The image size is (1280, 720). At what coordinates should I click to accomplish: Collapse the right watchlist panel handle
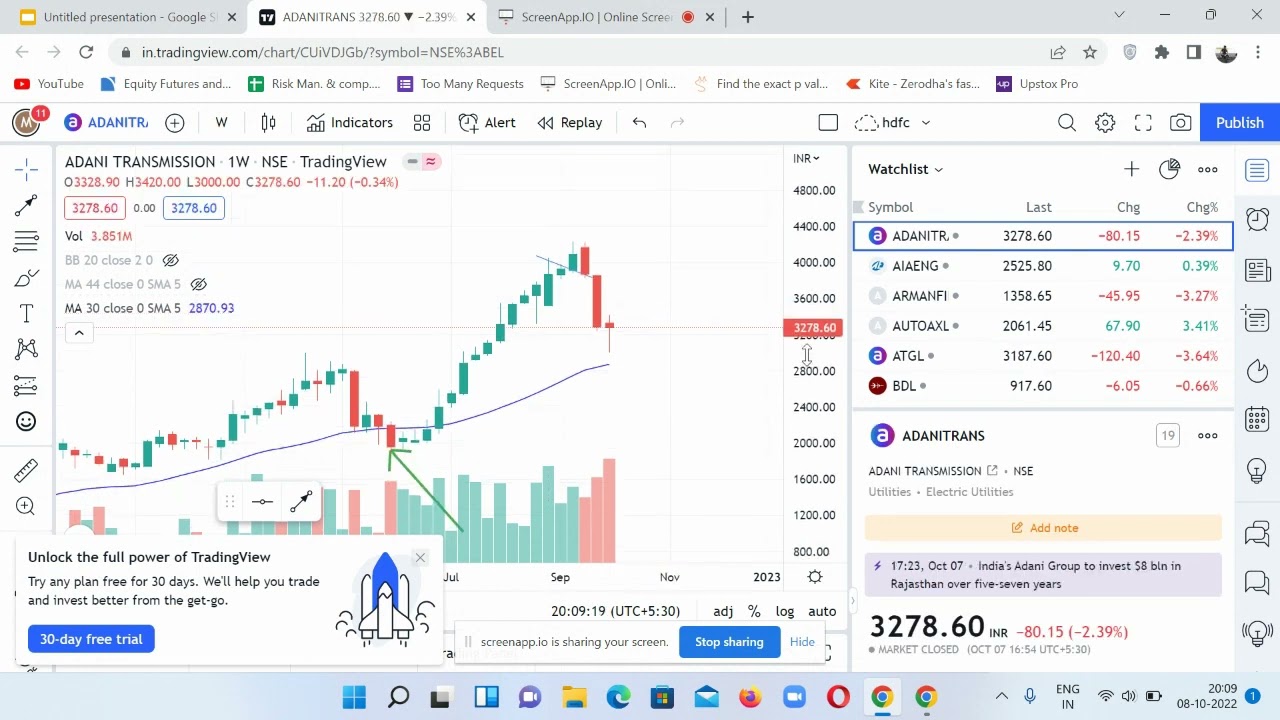coord(853,600)
